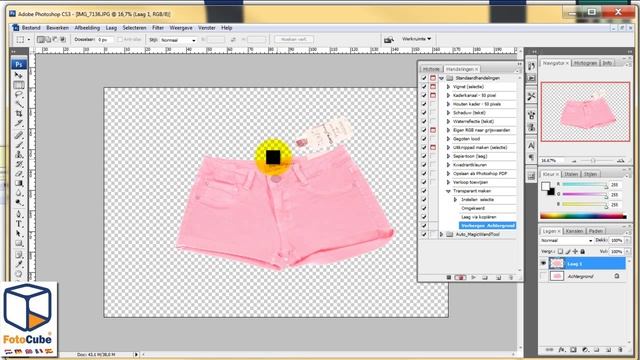
Task: Expand the Auto_MagicWandTool set
Action: (441, 234)
